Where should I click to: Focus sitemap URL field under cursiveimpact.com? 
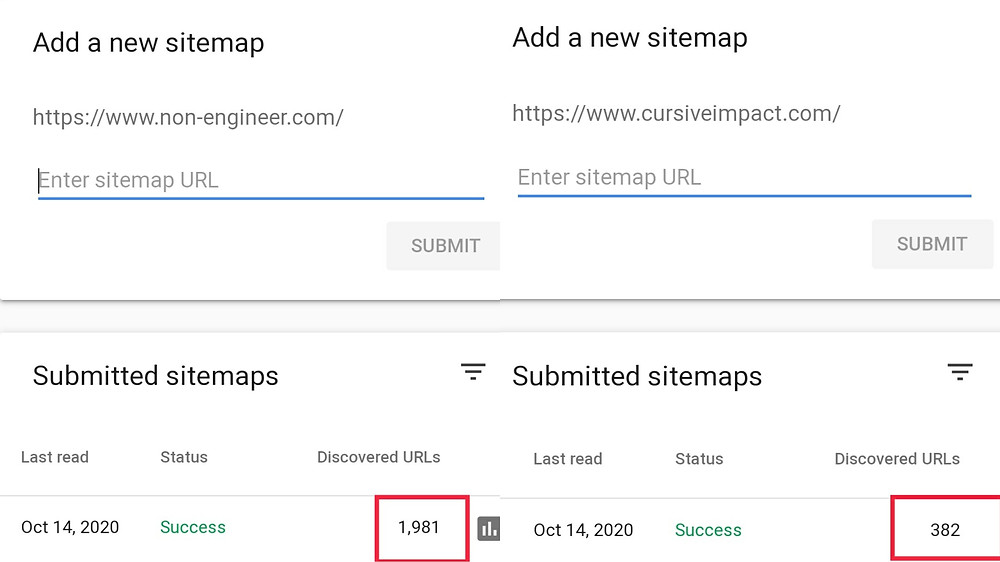743,178
